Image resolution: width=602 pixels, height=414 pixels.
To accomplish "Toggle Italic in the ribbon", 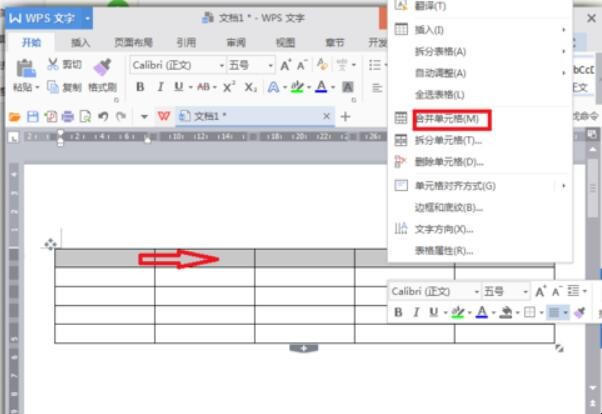I will coord(160,87).
